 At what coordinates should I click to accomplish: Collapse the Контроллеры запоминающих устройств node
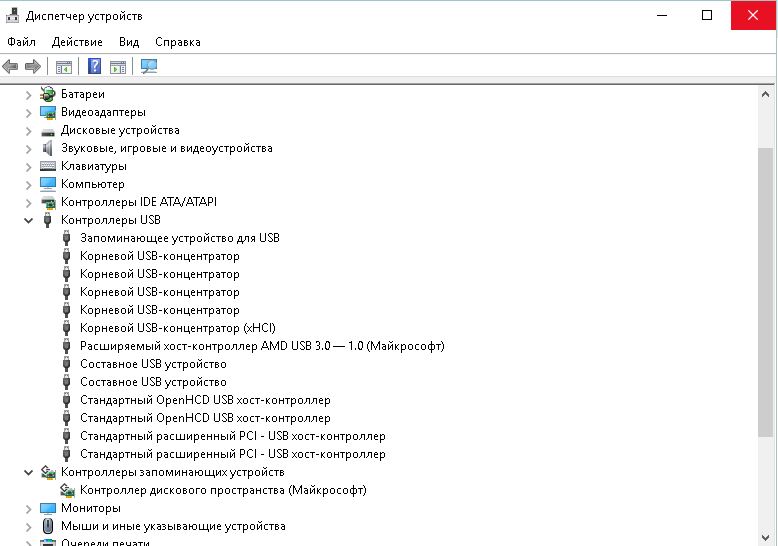(x=29, y=472)
